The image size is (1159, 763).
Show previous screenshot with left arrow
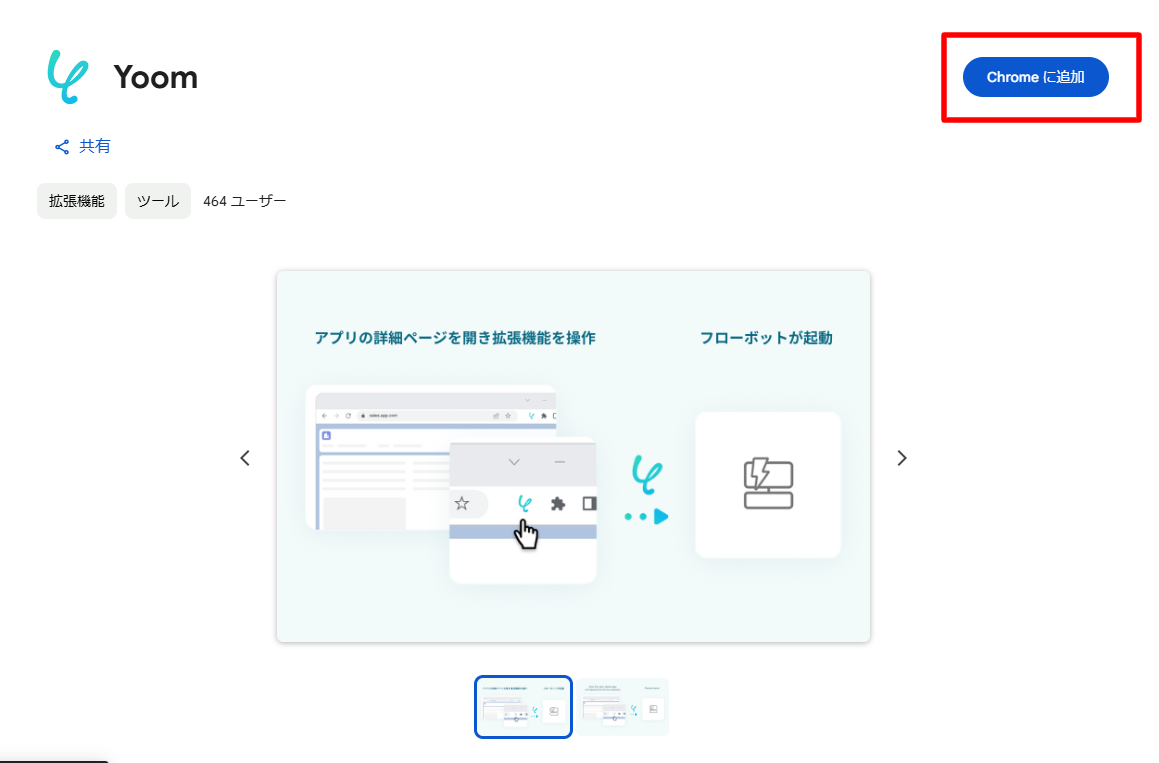(x=245, y=458)
